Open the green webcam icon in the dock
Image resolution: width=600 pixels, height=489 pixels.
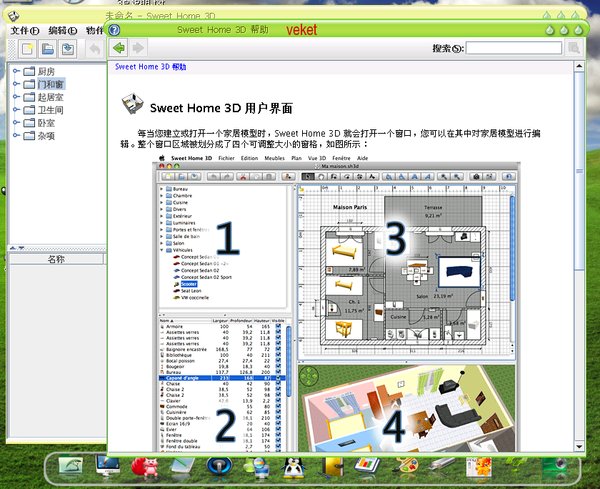[554, 466]
